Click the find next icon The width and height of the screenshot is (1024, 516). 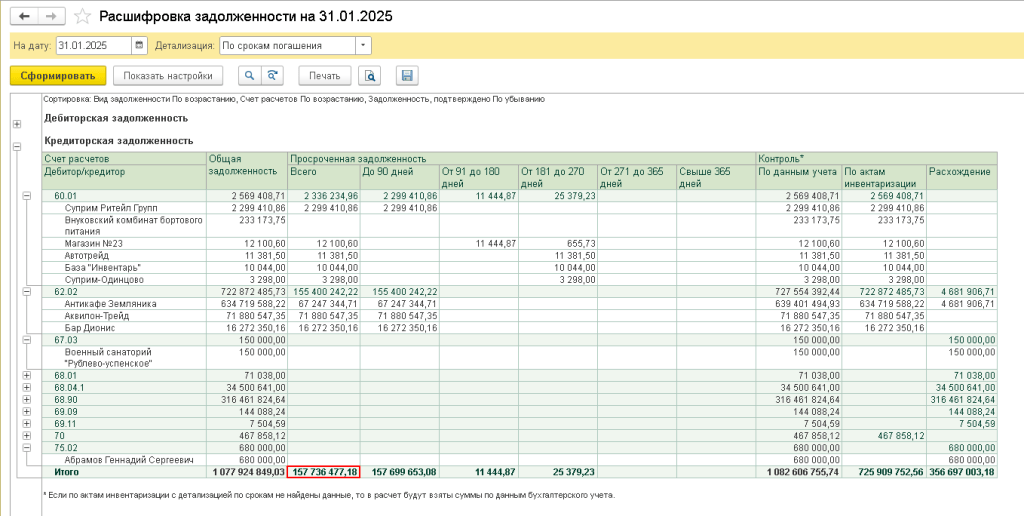coord(272,75)
